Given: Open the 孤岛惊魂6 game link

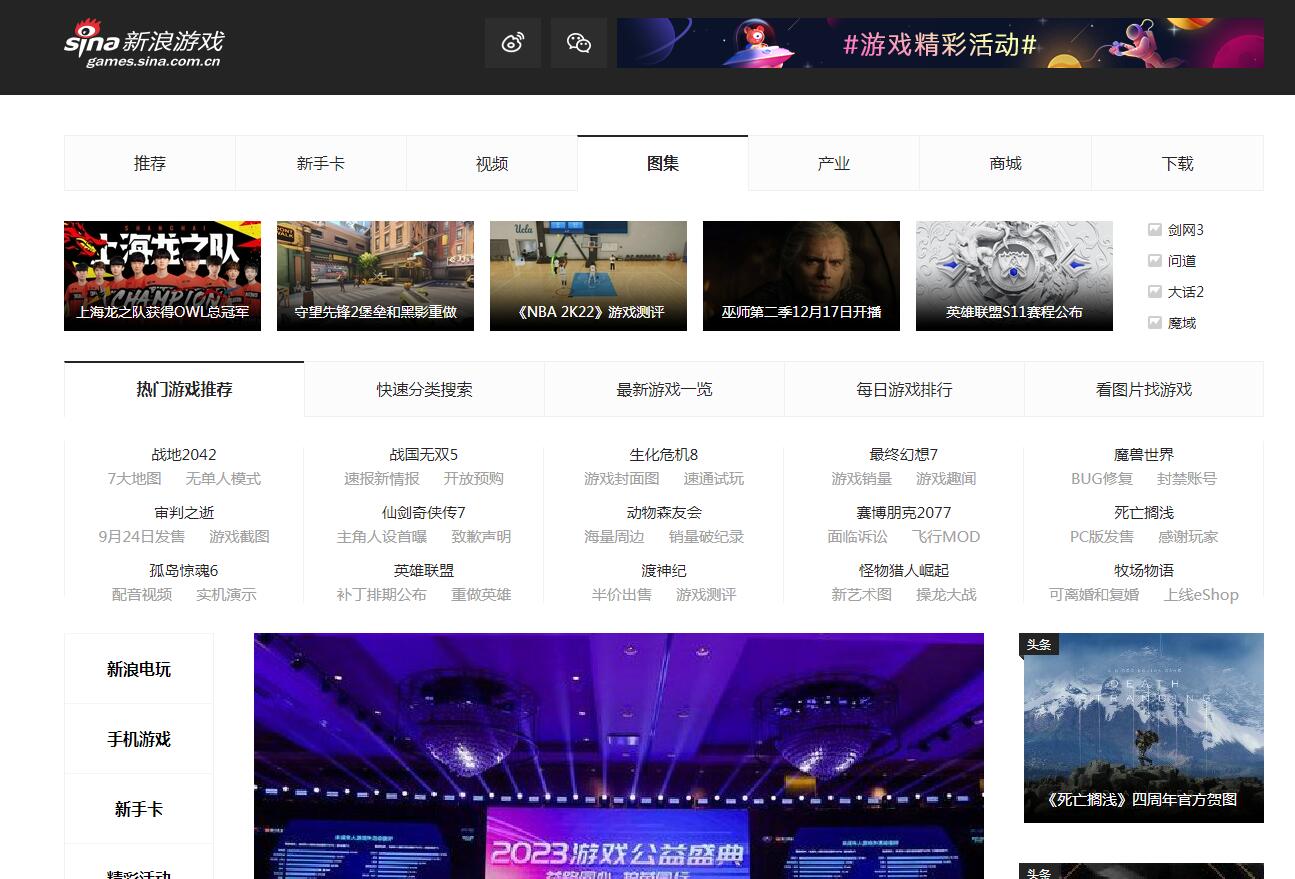Looking at the screenshot, I should tap(184, 571).
